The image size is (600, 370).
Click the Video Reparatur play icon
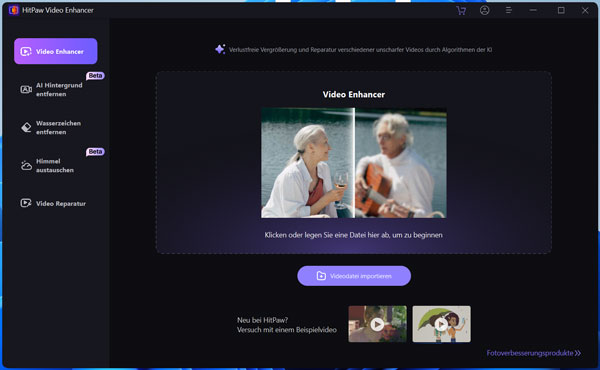coord(26,203)
